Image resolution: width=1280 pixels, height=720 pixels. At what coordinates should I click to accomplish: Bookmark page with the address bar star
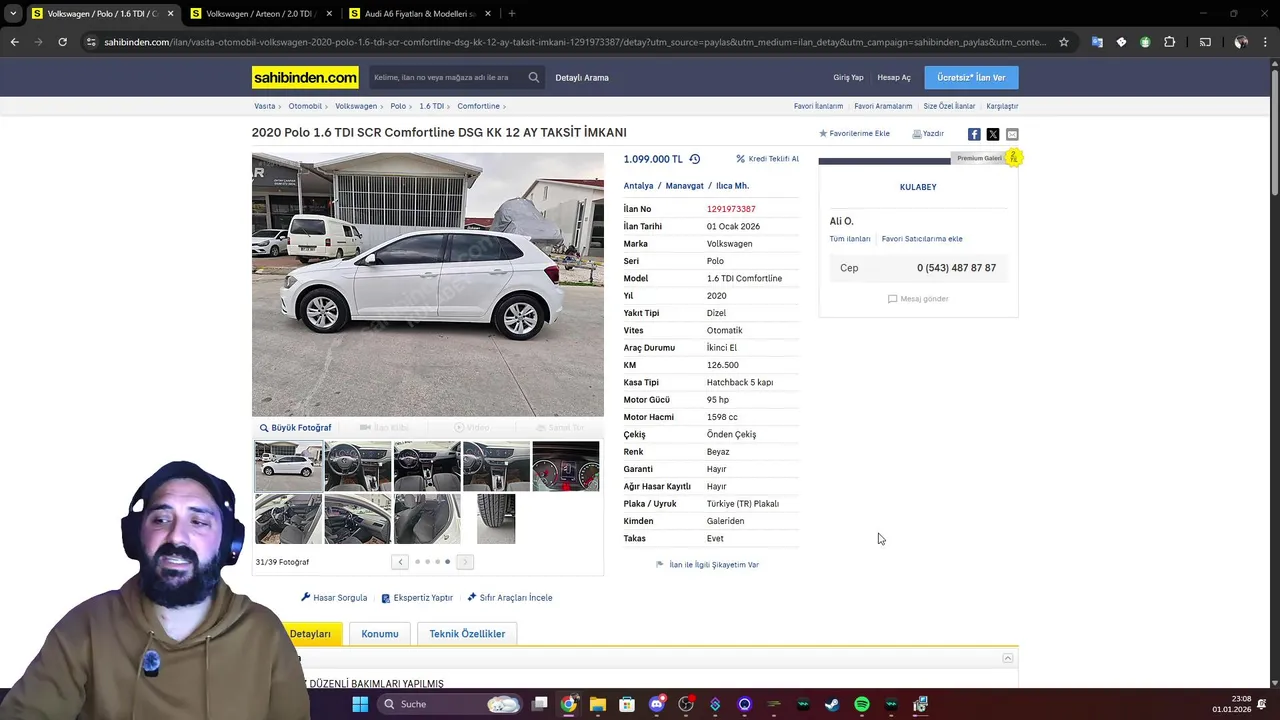1064,42
